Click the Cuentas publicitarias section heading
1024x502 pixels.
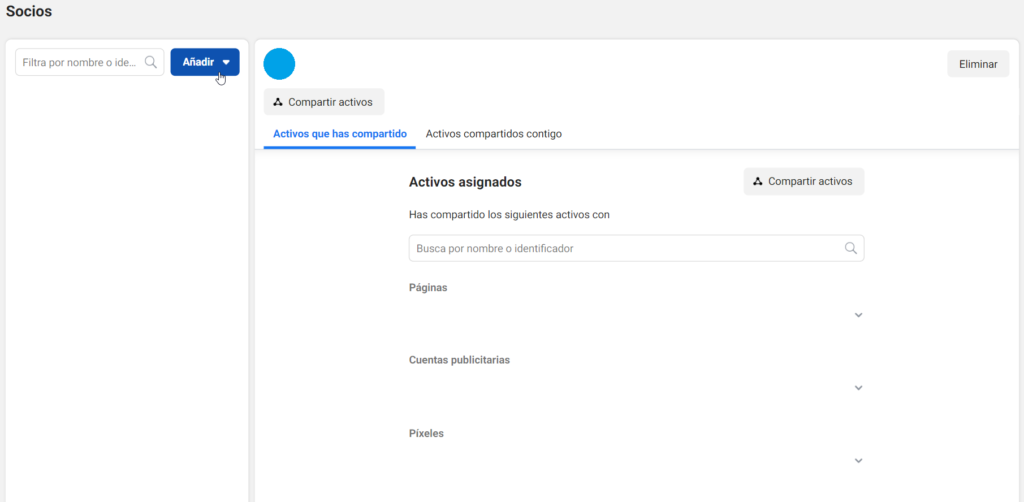point(459,360)
